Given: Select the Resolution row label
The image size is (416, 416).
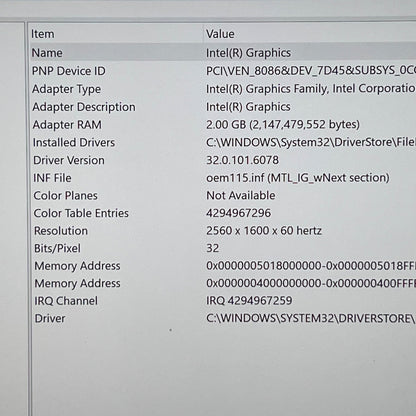Looking at the screenshot, I should pos(61,231).
